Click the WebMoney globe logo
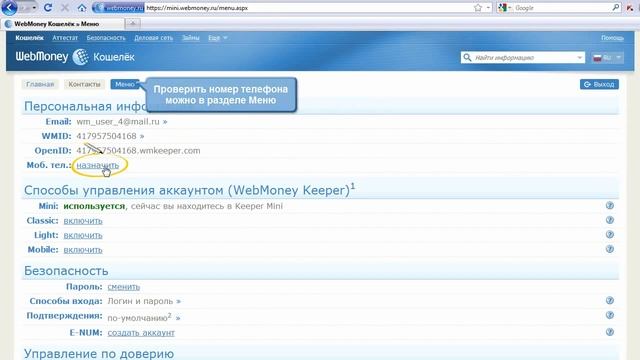Viewport: 640px width, 360px height. pos(80,57)
